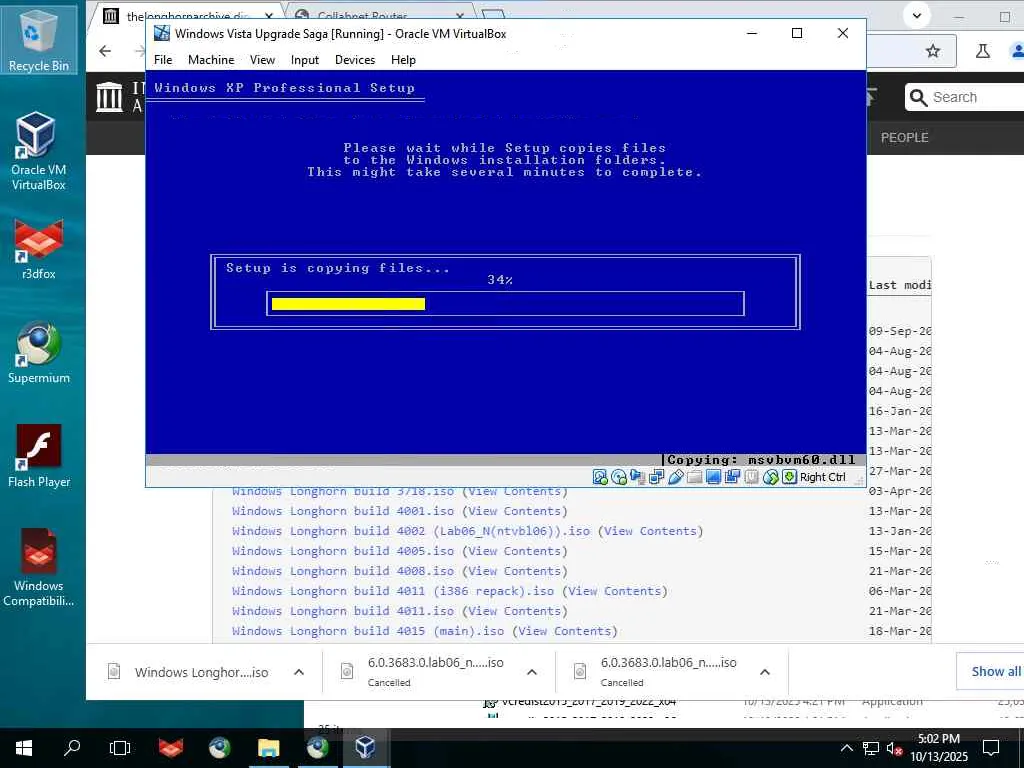This screenshot has height=768, width=1024.
Task: Open Windows Longhorn build 4005.iso link
Action: click(342, 551)
